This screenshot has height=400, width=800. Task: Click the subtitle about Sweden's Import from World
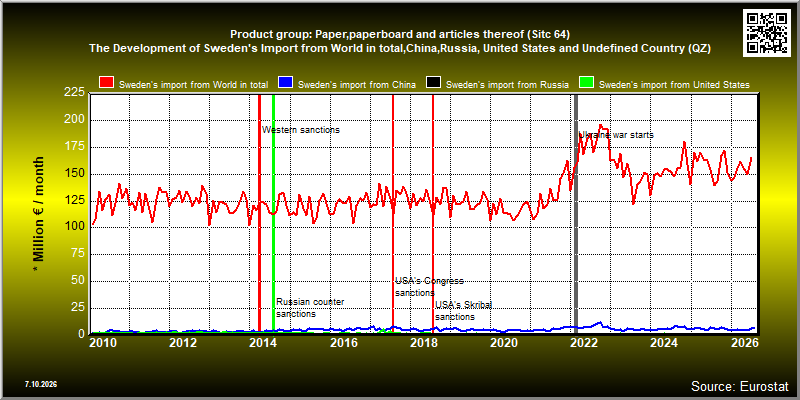[400, 48]
